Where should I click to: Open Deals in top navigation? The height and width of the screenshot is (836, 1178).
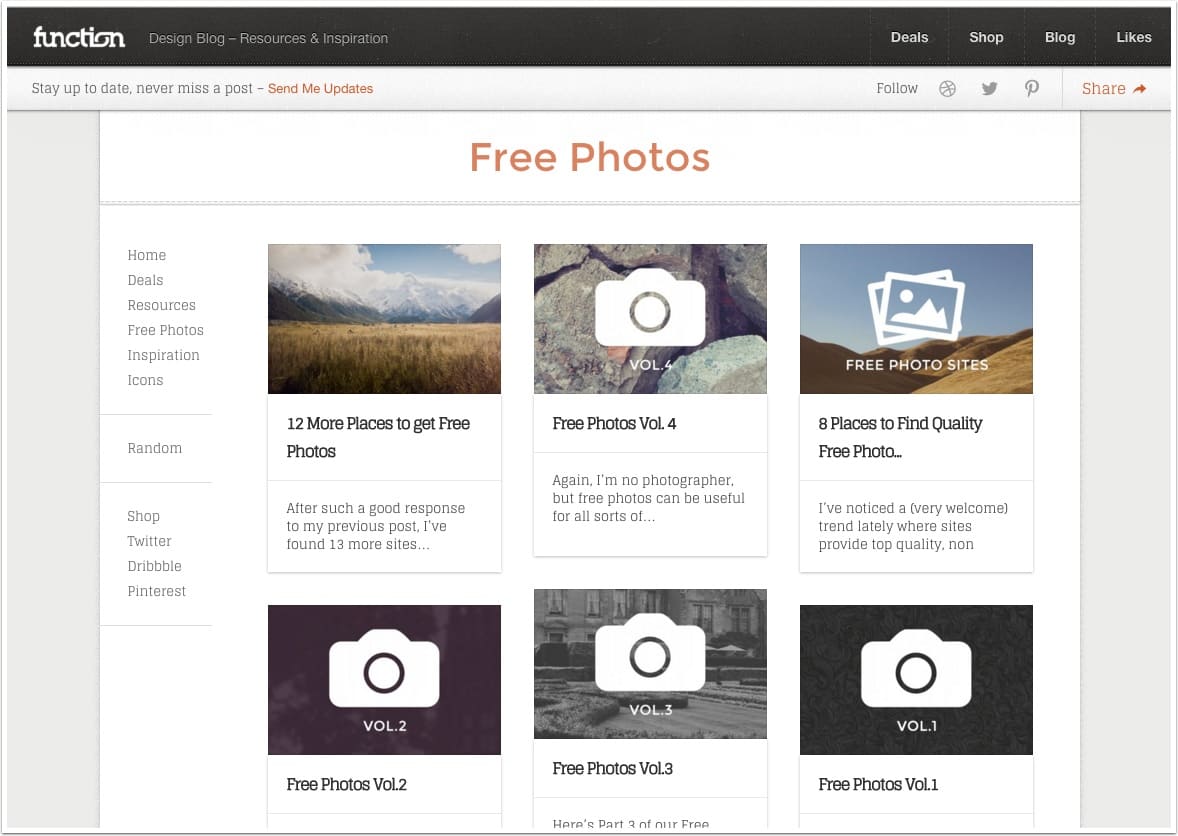[909, 38]
